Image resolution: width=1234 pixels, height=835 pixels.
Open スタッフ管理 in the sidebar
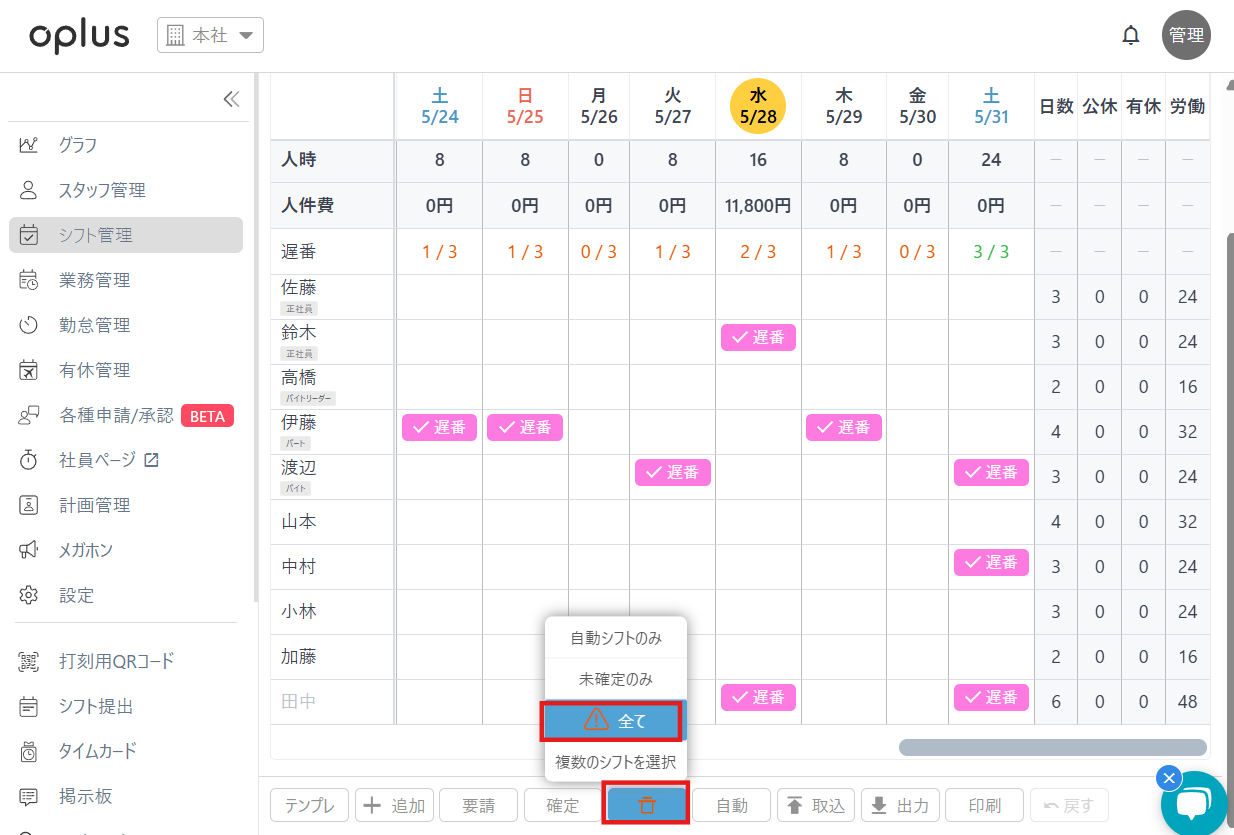tap(102, 190)
